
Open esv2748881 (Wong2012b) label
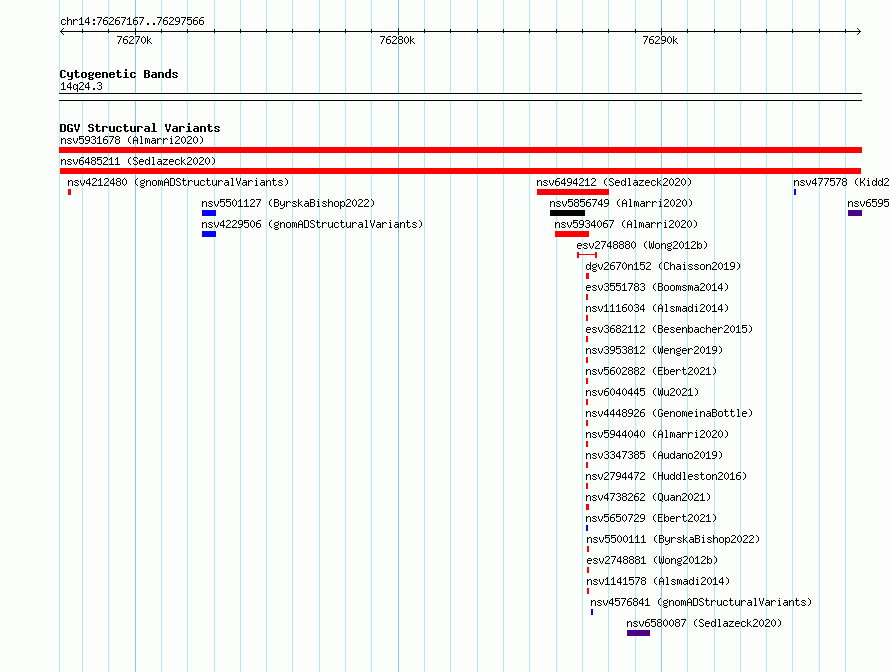click(x=652, y=560)
